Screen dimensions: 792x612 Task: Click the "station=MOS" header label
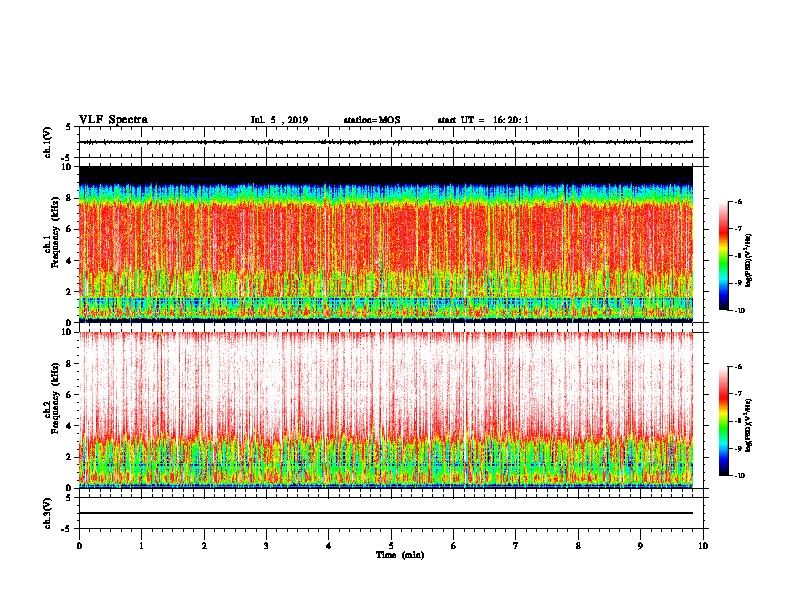pyautogui.click(x=372, y=120)
